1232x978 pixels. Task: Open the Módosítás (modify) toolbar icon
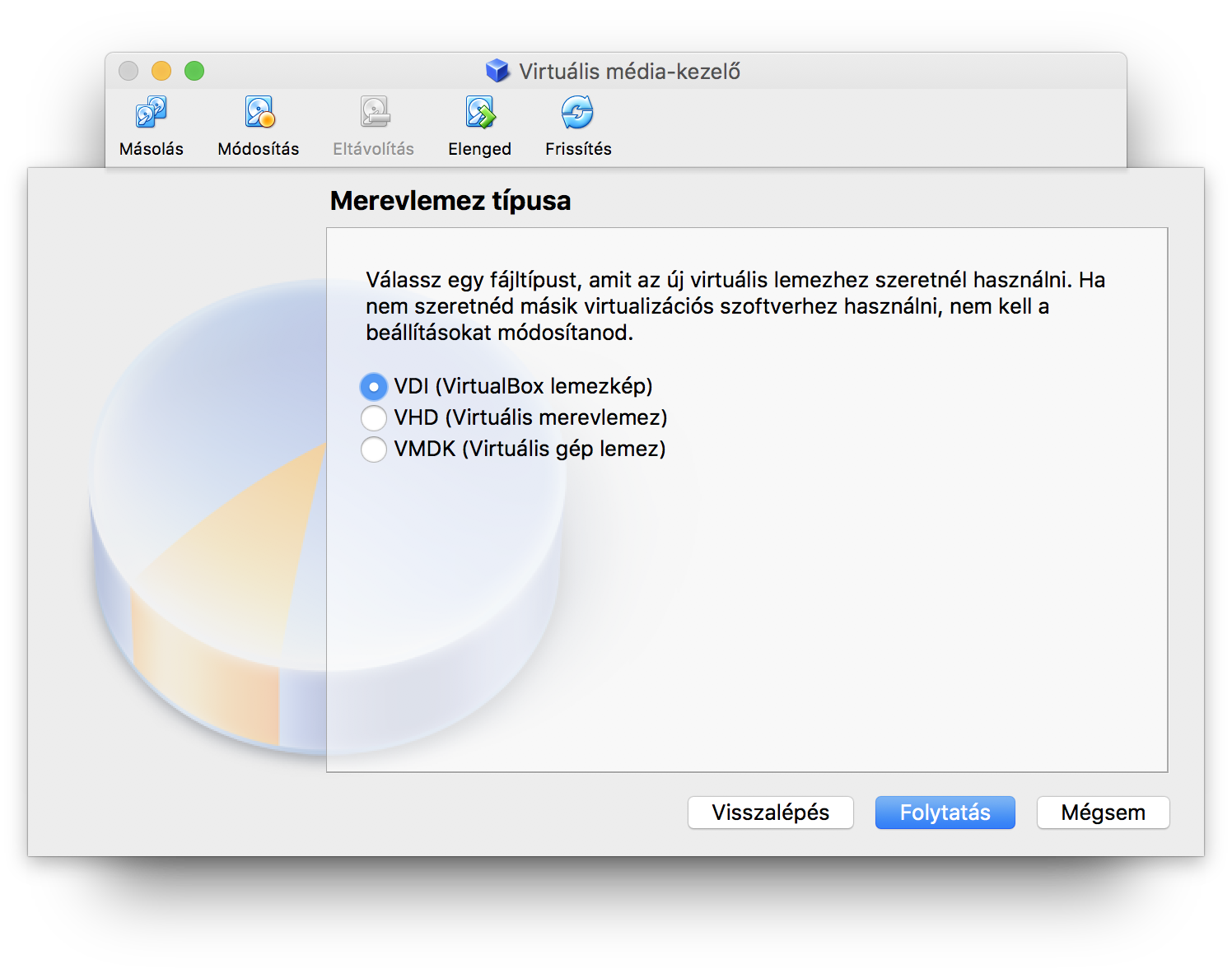coord(259,112)
